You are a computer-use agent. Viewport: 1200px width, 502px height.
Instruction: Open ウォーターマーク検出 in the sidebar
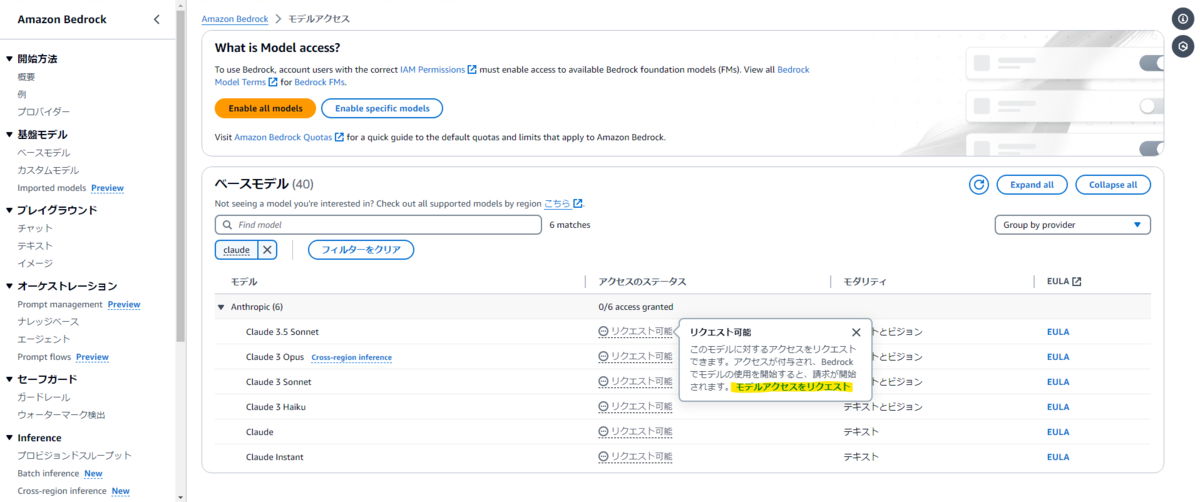pyautogui.click(x=61, y=415)
